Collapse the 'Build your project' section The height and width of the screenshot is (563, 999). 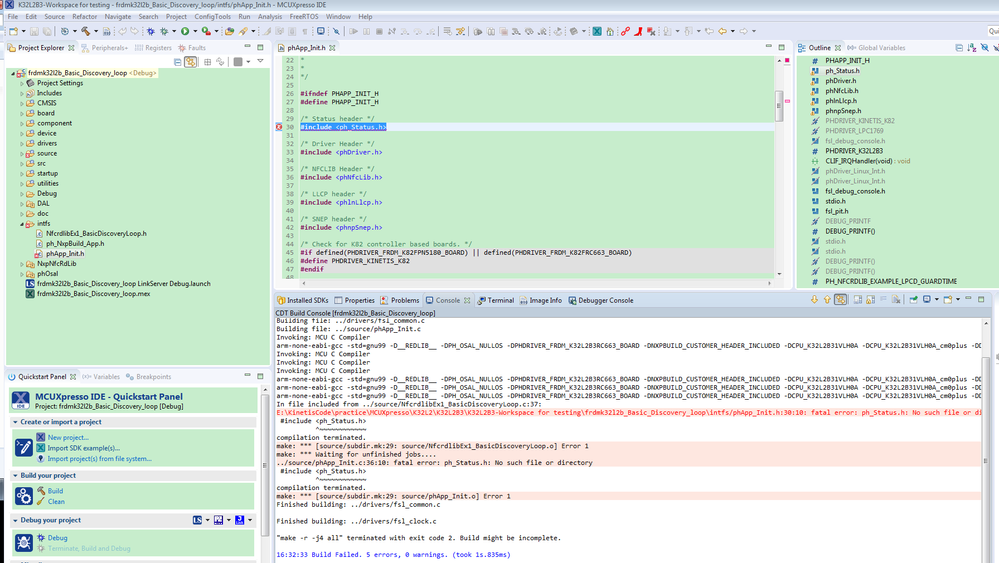[16, 476]
